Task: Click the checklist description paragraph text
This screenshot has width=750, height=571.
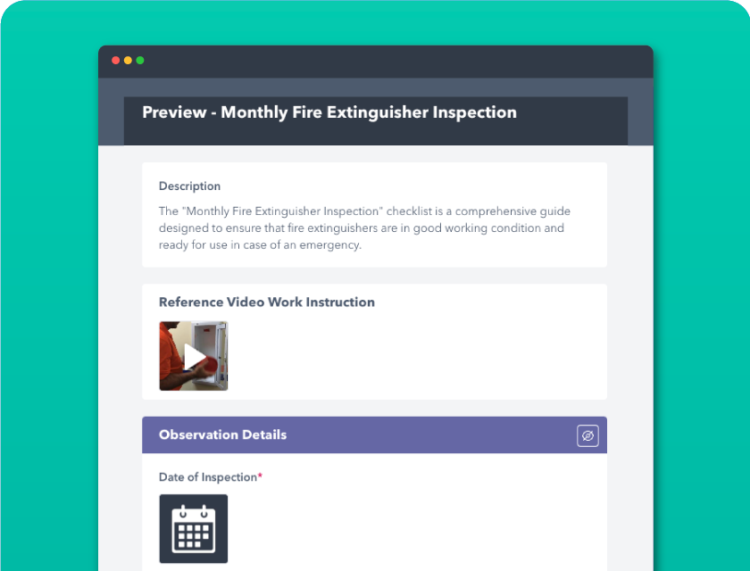Action: pos(365,228)
